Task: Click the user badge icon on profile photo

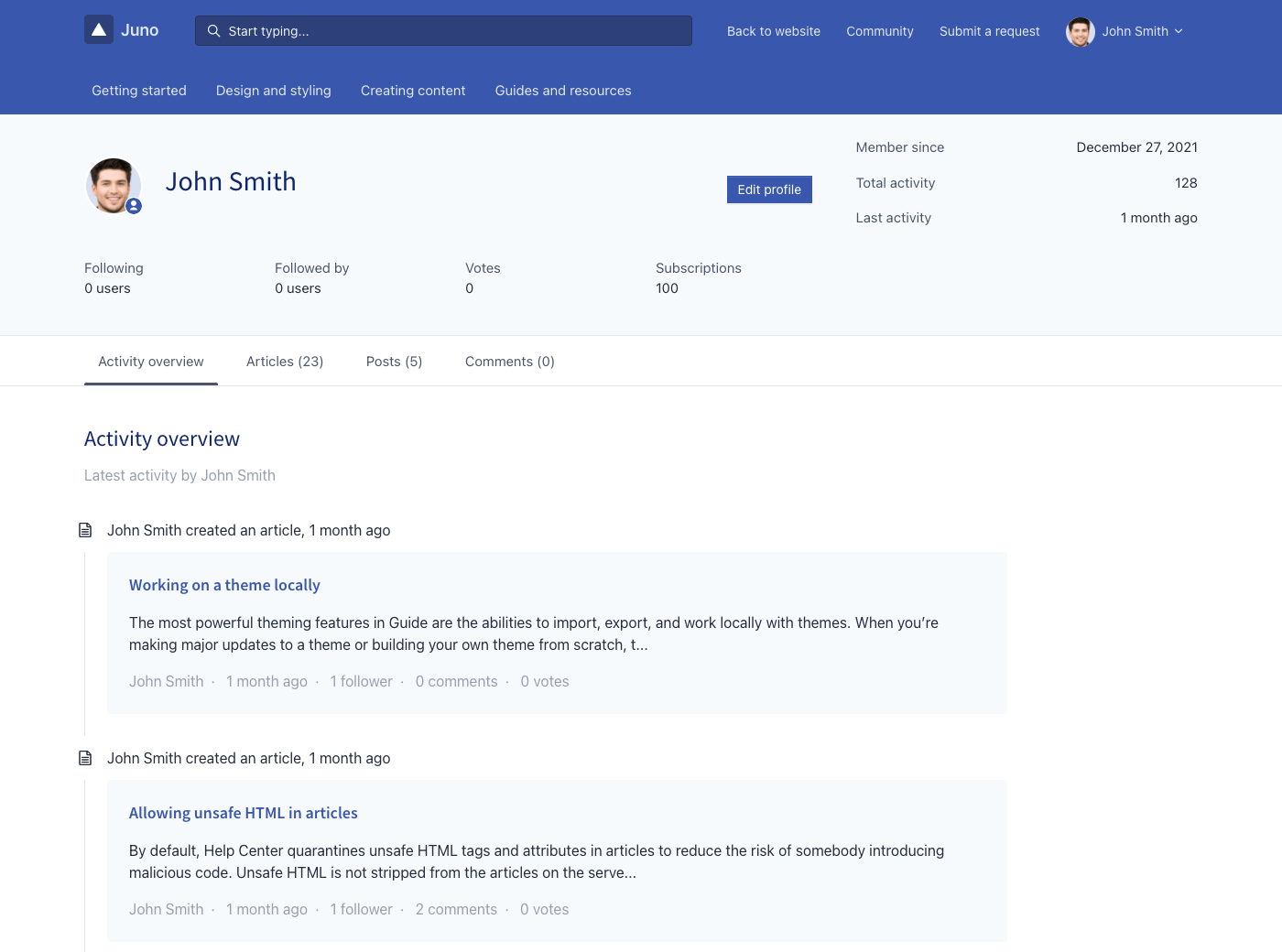Action: [x=134, y=206]
